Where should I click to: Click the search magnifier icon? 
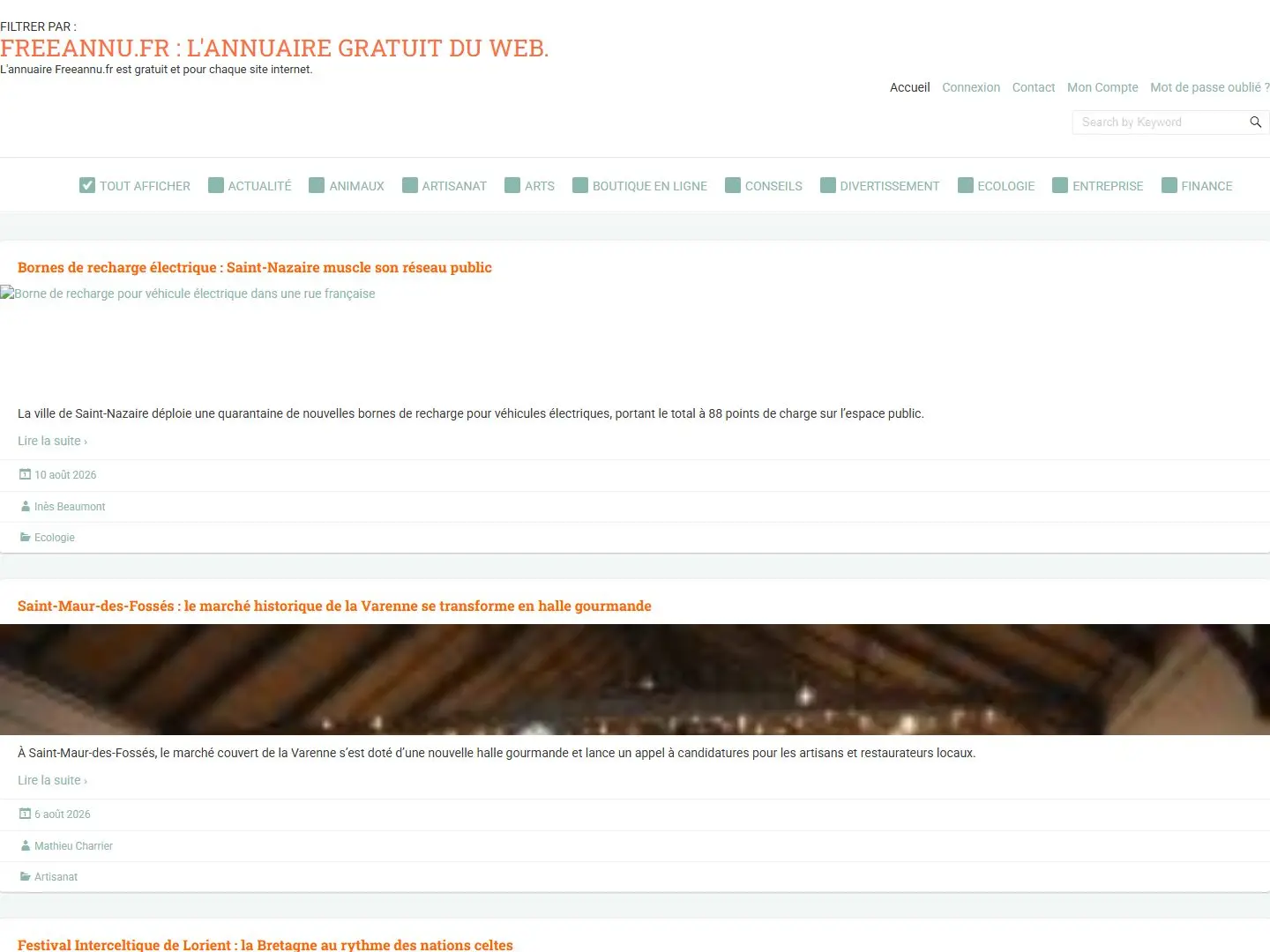(1255, 122)
